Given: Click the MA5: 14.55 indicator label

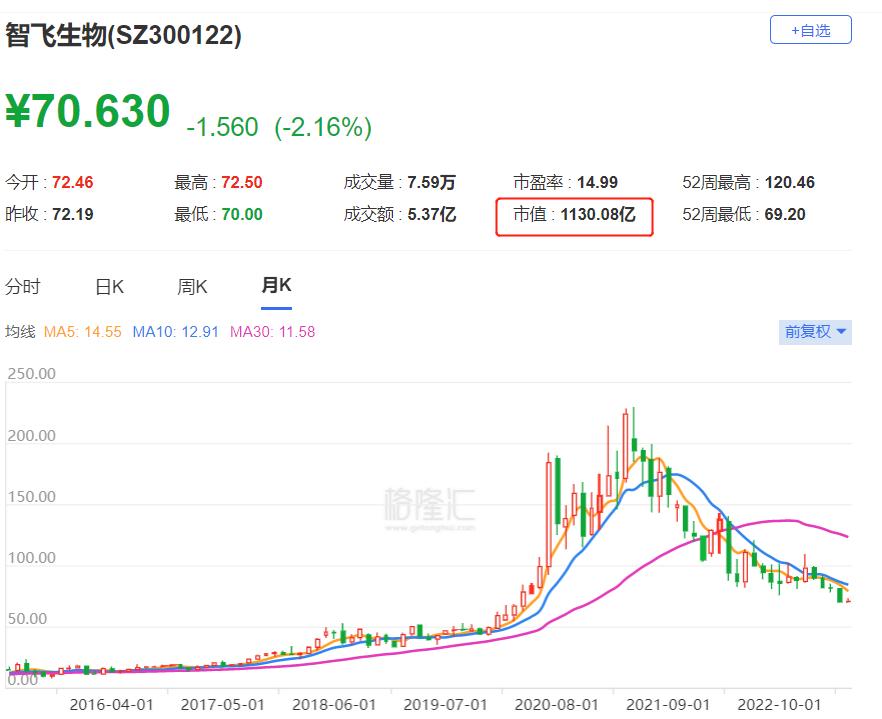Looking at the screenshot, I should pos(83,332).
